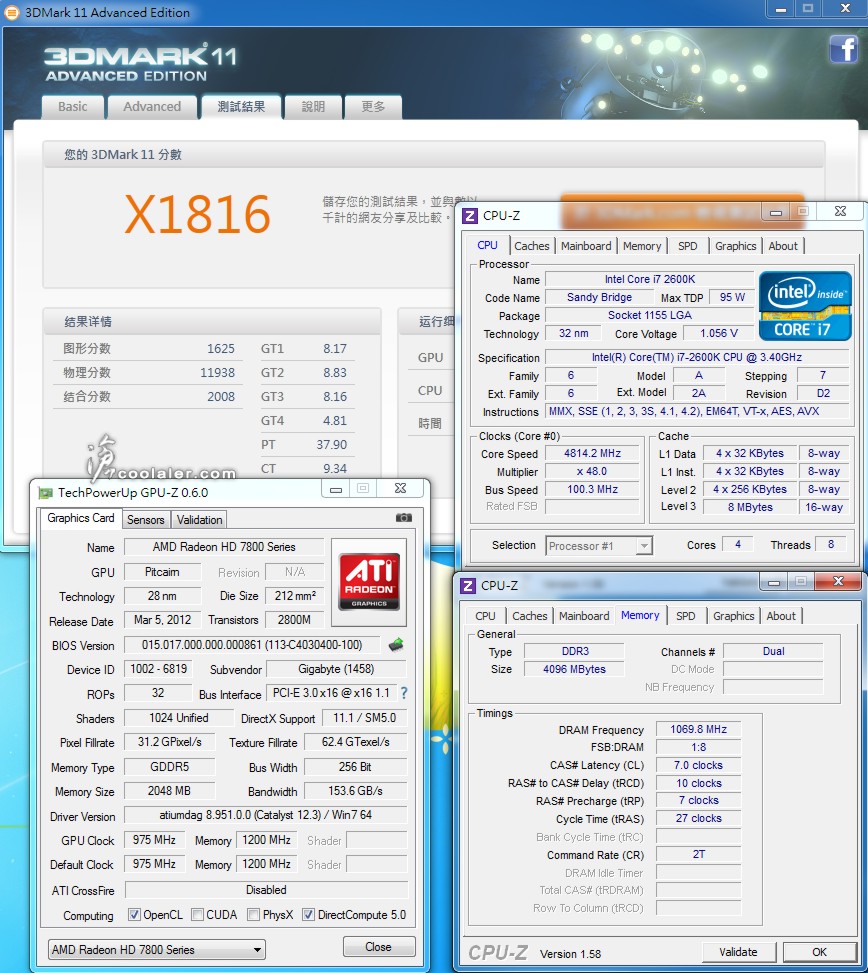Open SPD tab in lower CPU-Z window
The image size is (868, 973).
tap(685, 616)
